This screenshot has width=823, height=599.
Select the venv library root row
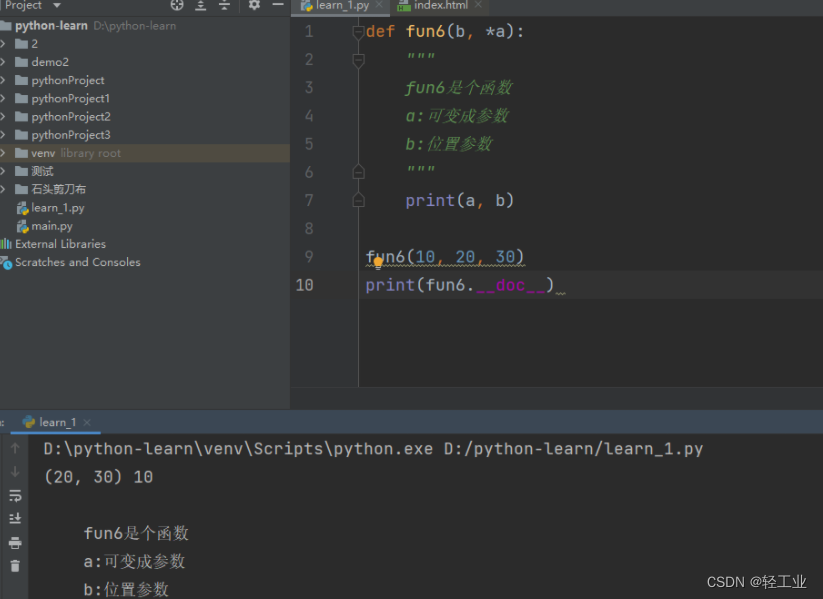(x=145, y=153)
